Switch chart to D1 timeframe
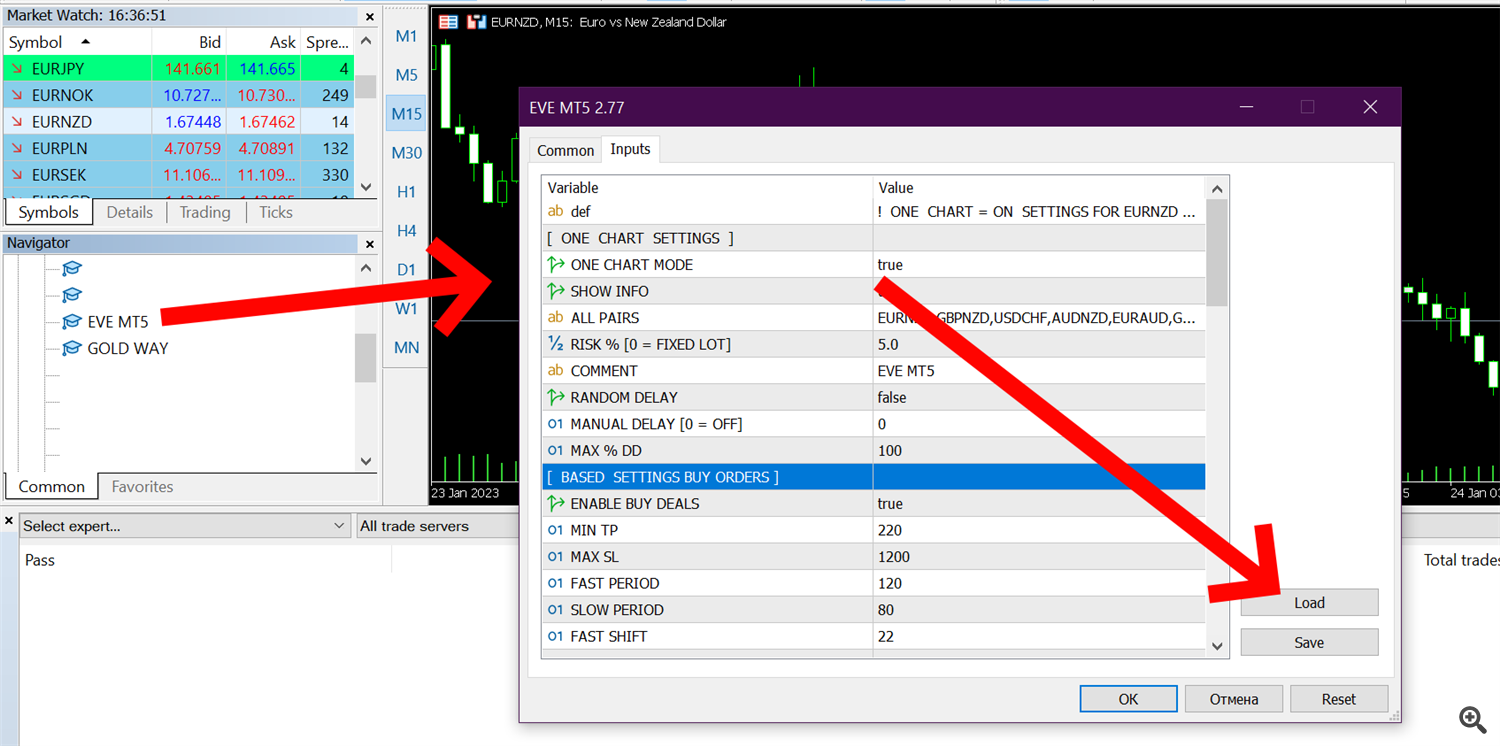The image size is (1500, 746). 406,270
